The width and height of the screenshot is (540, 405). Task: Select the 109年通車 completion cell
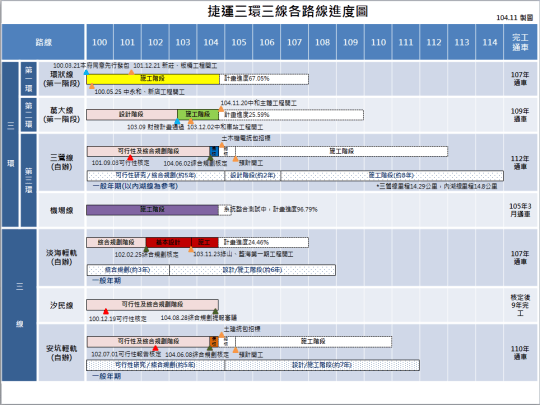tap(520, 115)
